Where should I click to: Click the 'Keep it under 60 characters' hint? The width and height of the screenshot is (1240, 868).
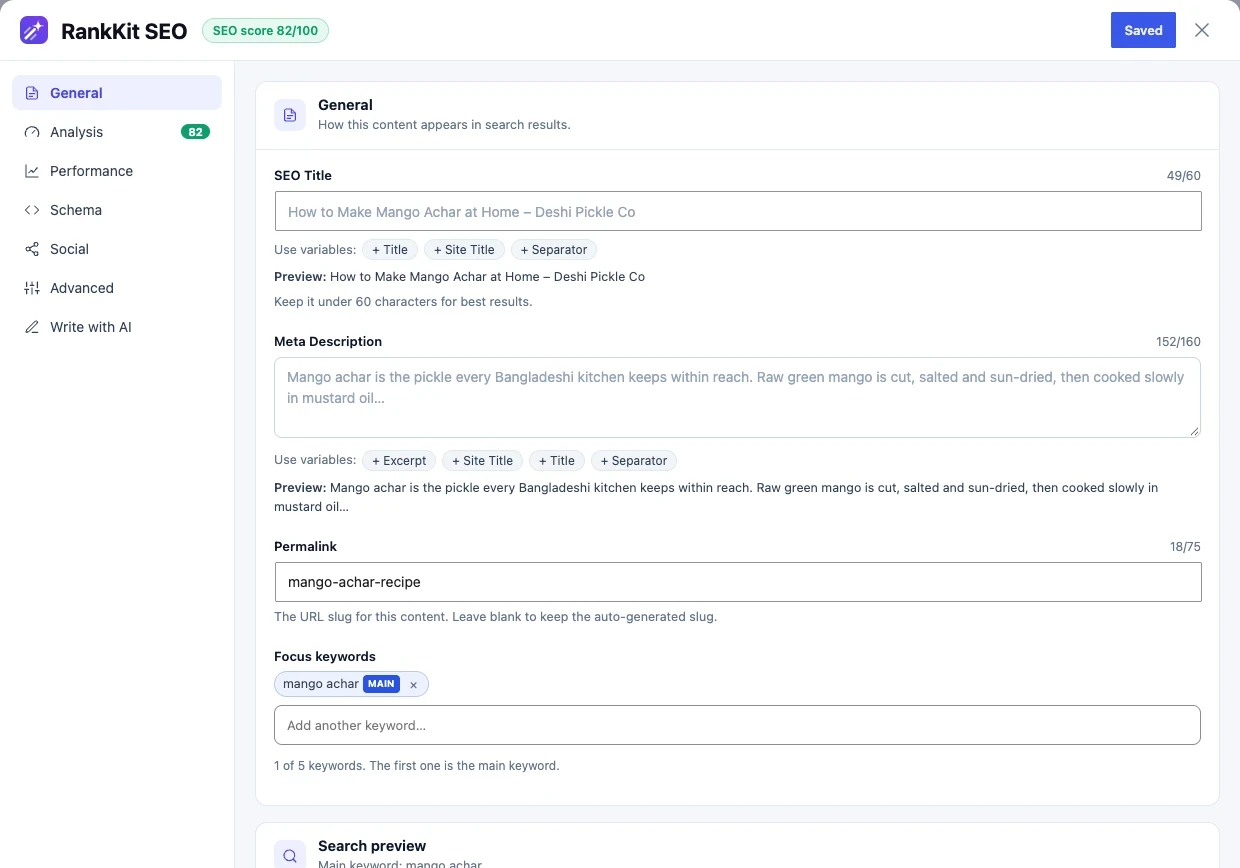(x=403, y=302)
